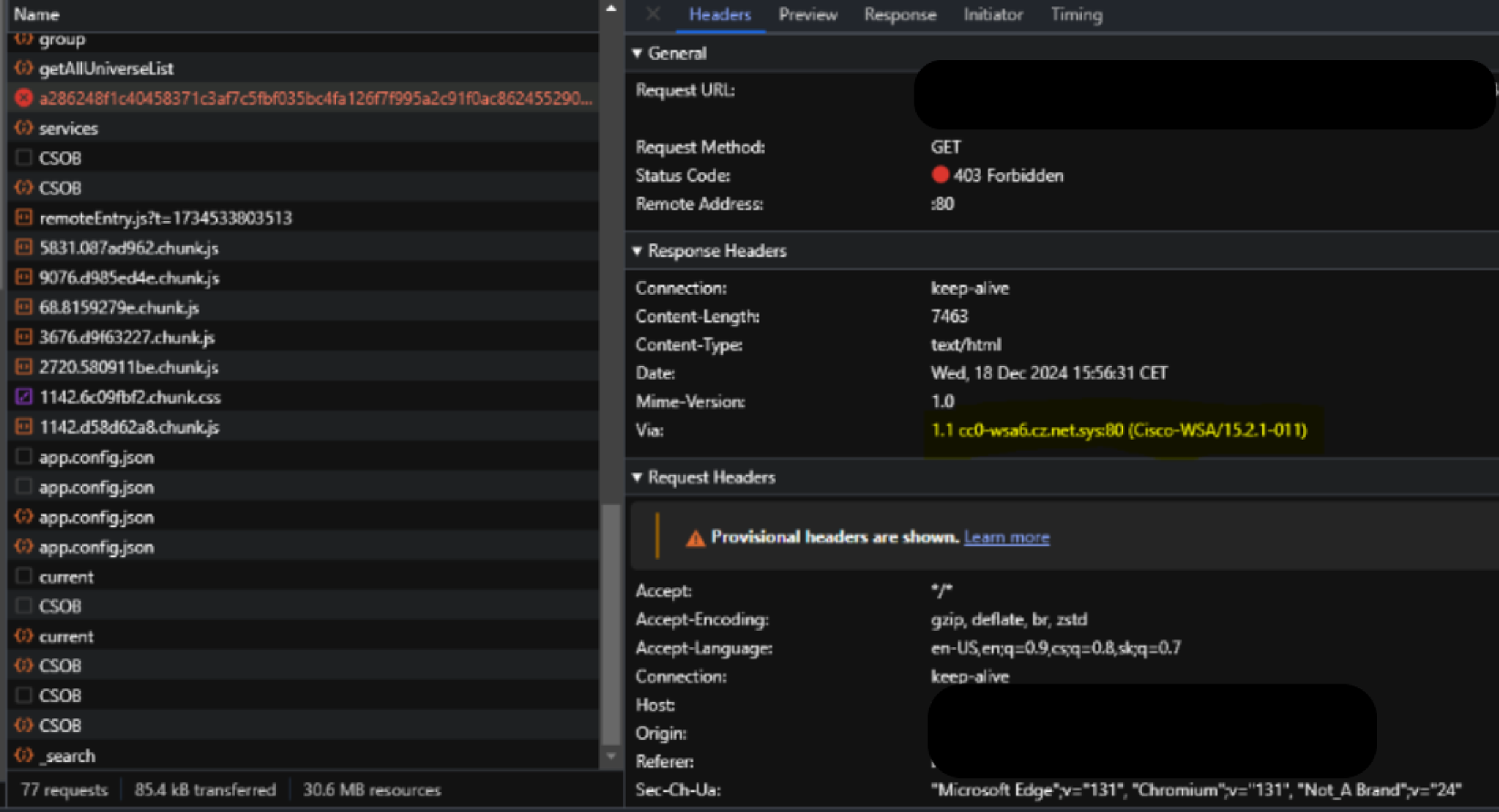Click the Learn more link

pyautogui.click(x=1006, y=537)
